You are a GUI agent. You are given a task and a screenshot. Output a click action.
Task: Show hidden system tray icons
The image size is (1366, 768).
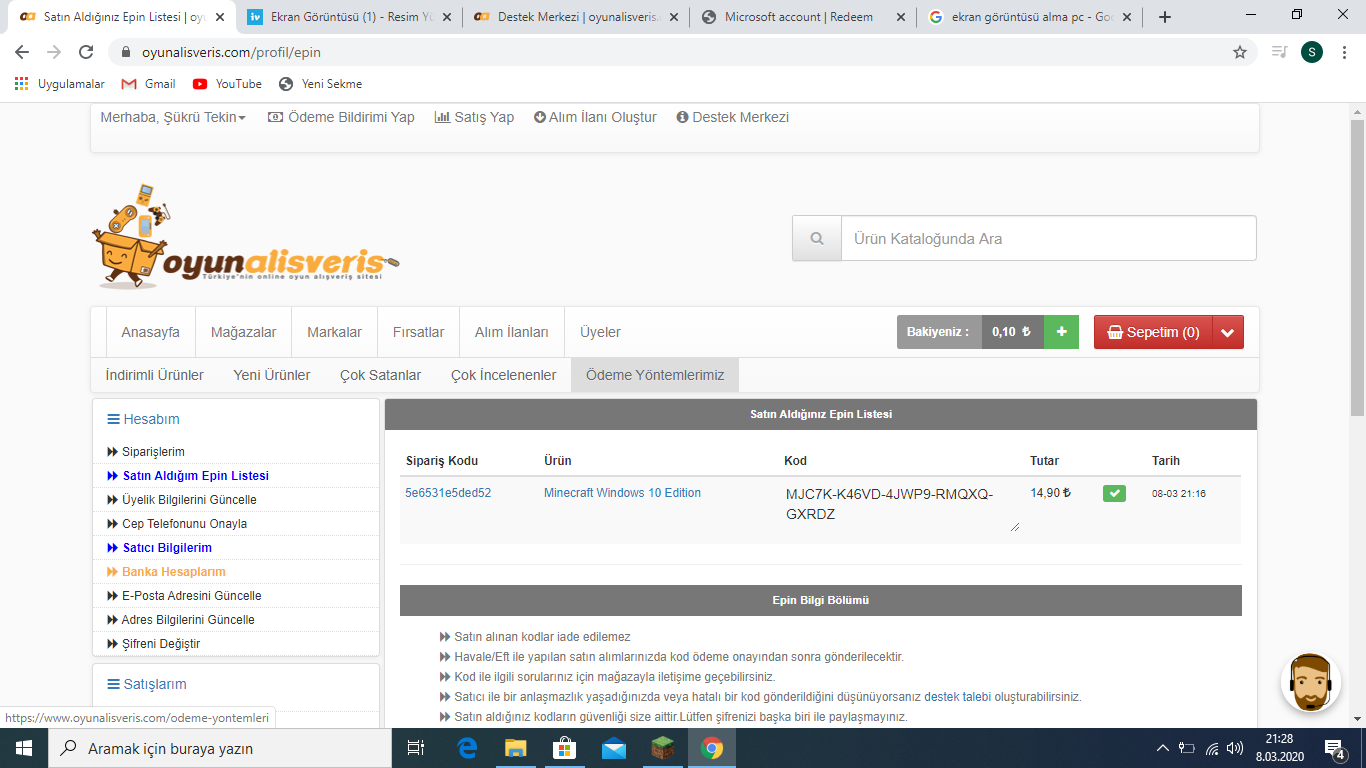click(1162, 748)
